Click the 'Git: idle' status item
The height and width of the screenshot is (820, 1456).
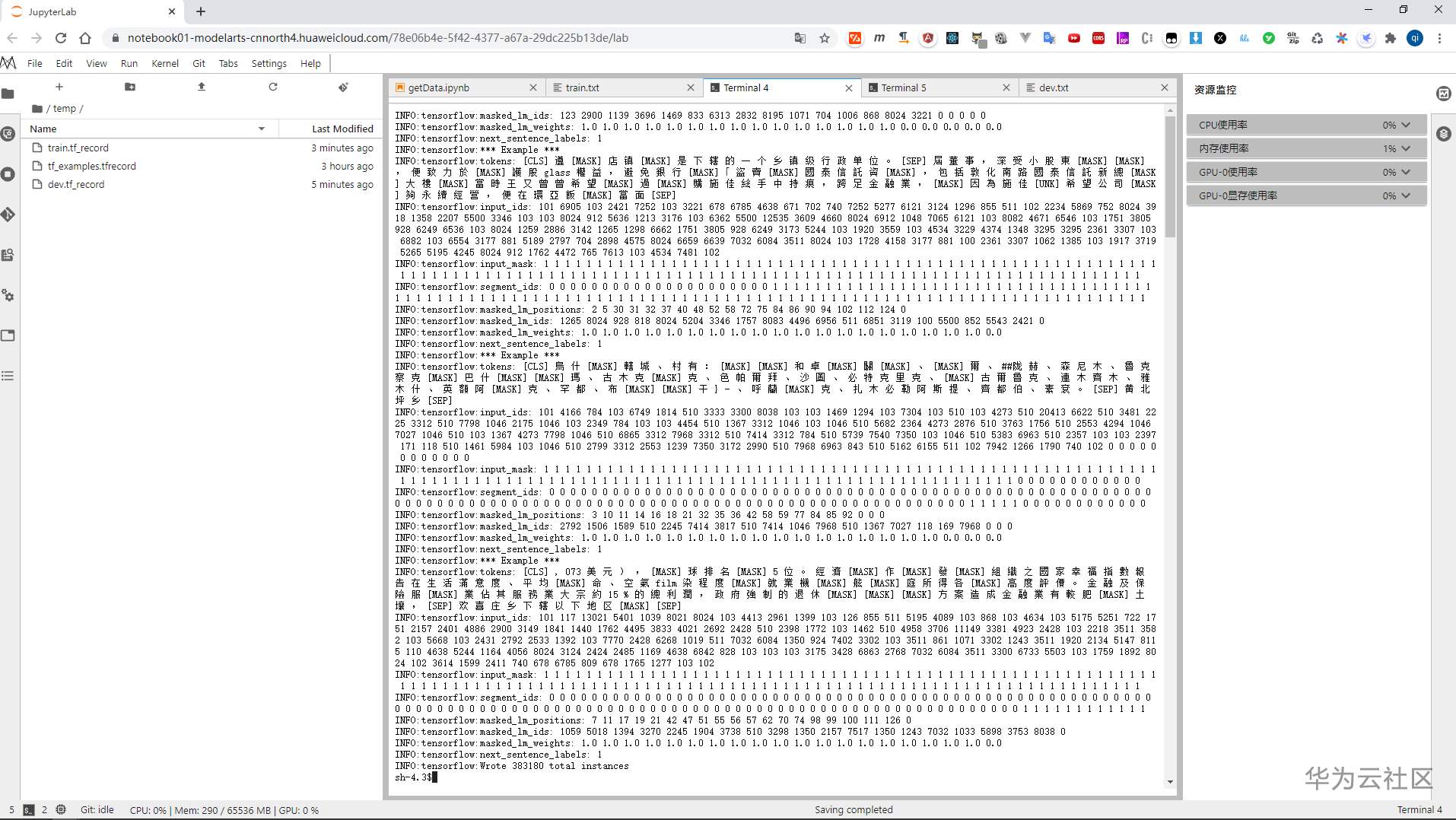(x=97, y=810)
